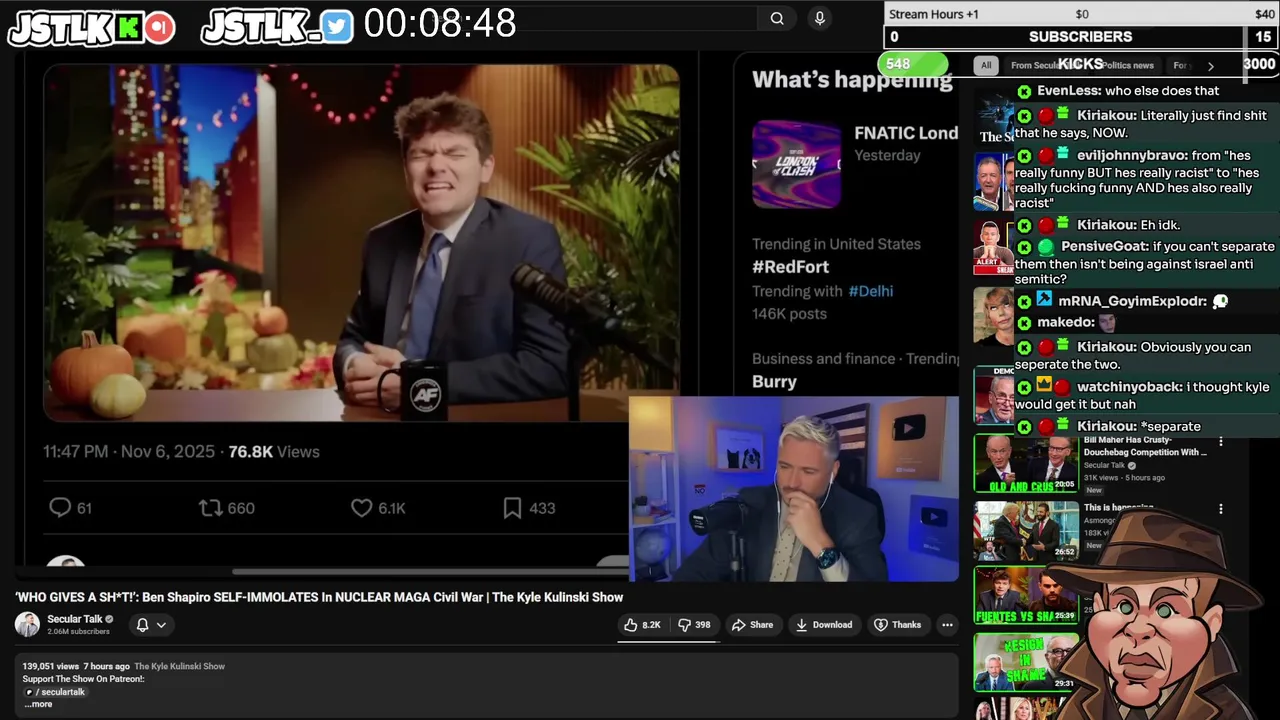Click the video title 'WHO GIVES A SH*T!'
1280x720 pixels.
coord(319,597)
